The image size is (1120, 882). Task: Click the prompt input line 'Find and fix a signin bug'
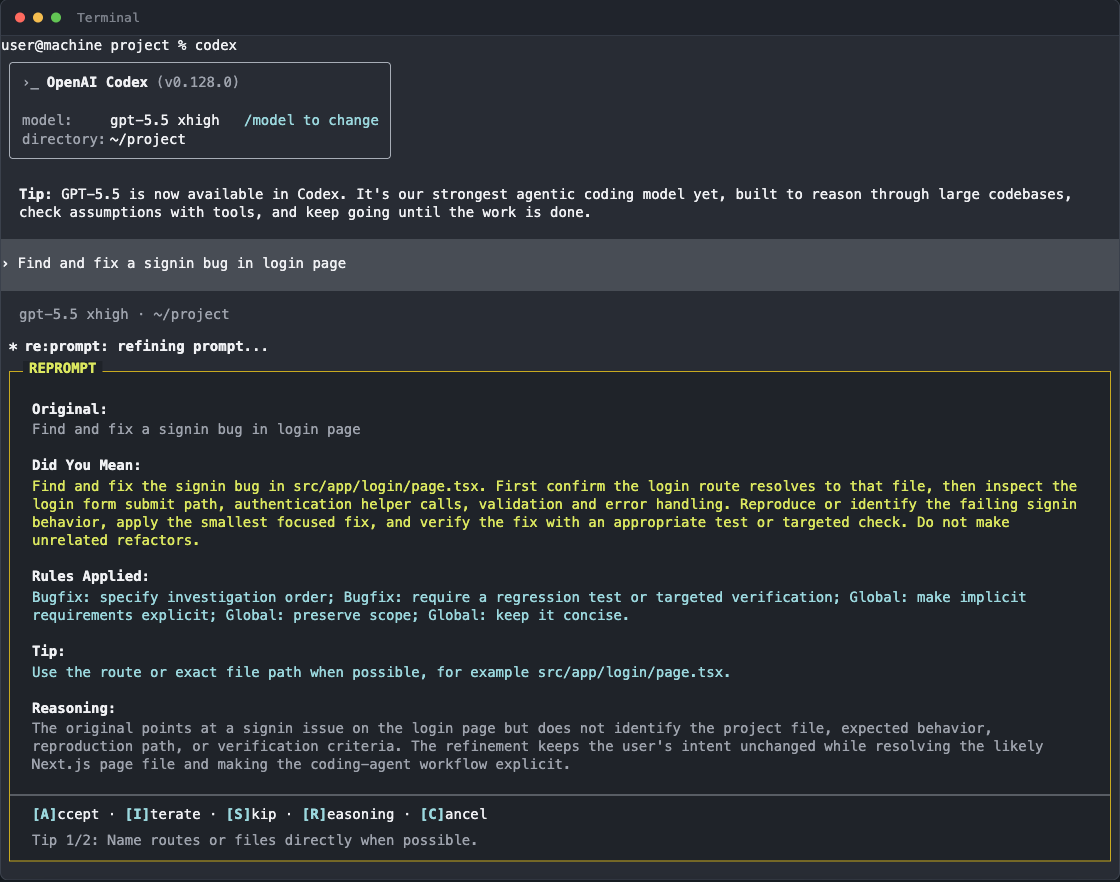click(x=560, y=264)
